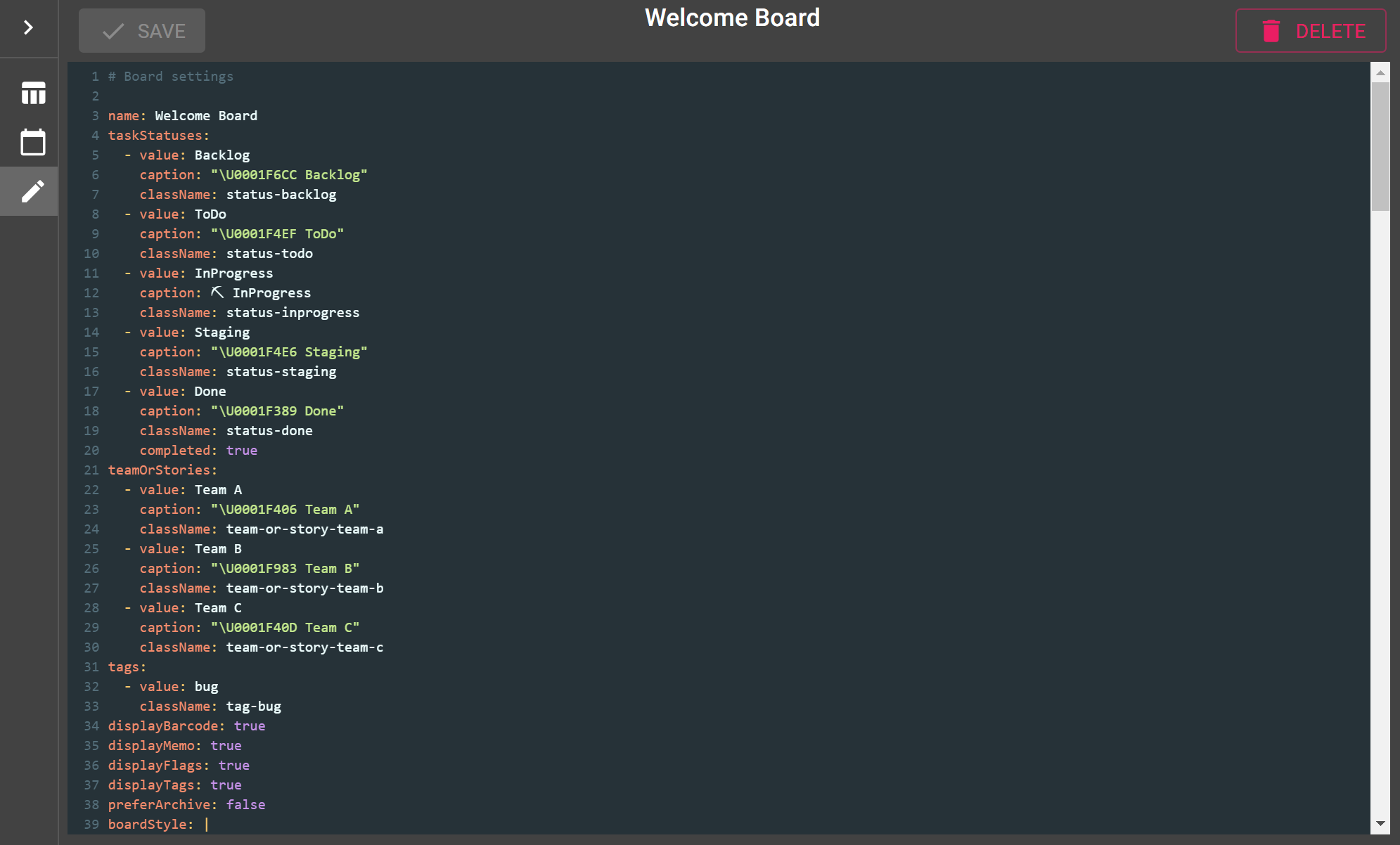This screenshot has height=845, width=1400.
Task: Click the name value 'Welcome Board' in editor
Action: [x=206, y=115]
